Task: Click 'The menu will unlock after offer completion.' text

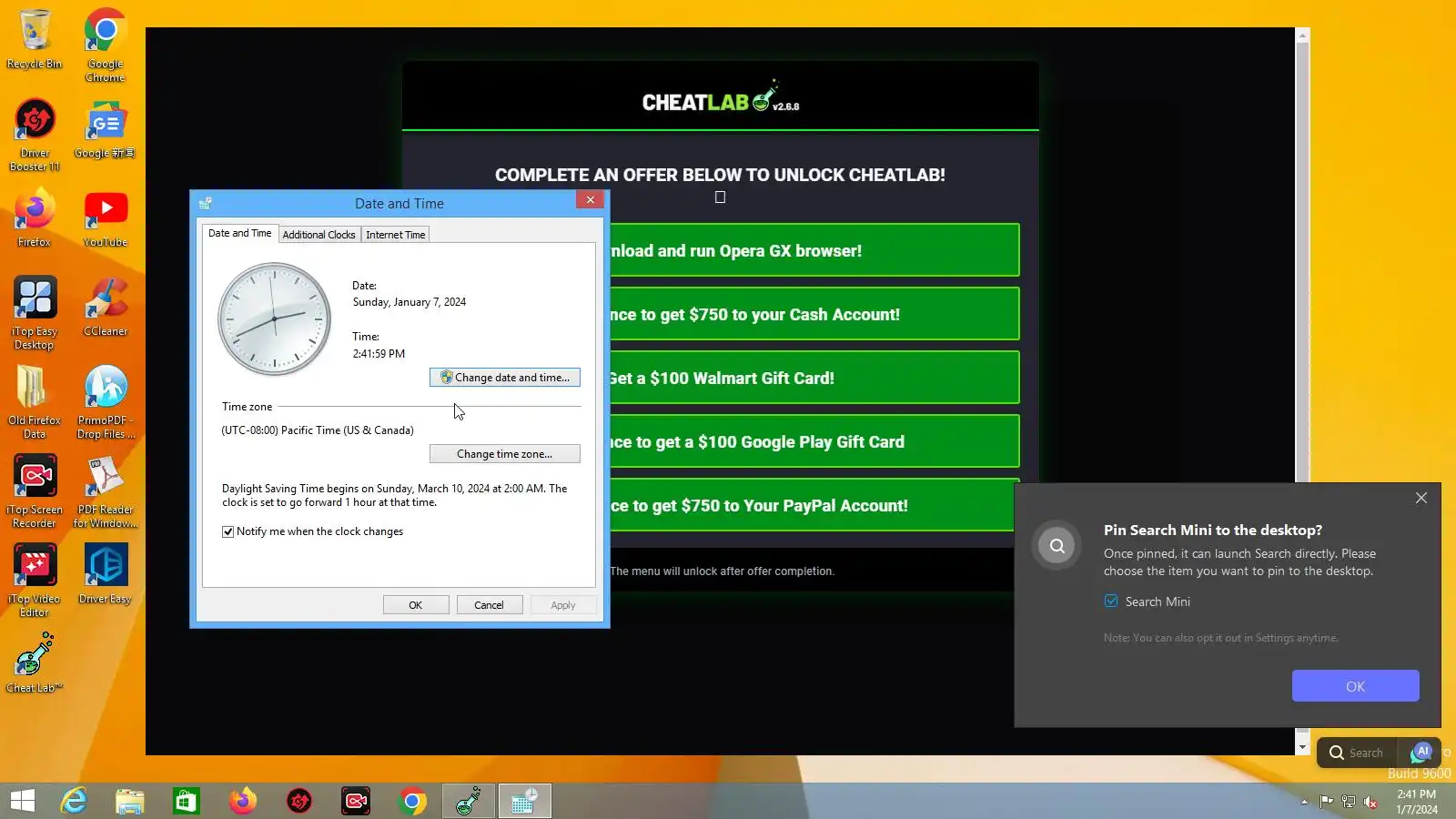Action: click(x=722, y=571)
